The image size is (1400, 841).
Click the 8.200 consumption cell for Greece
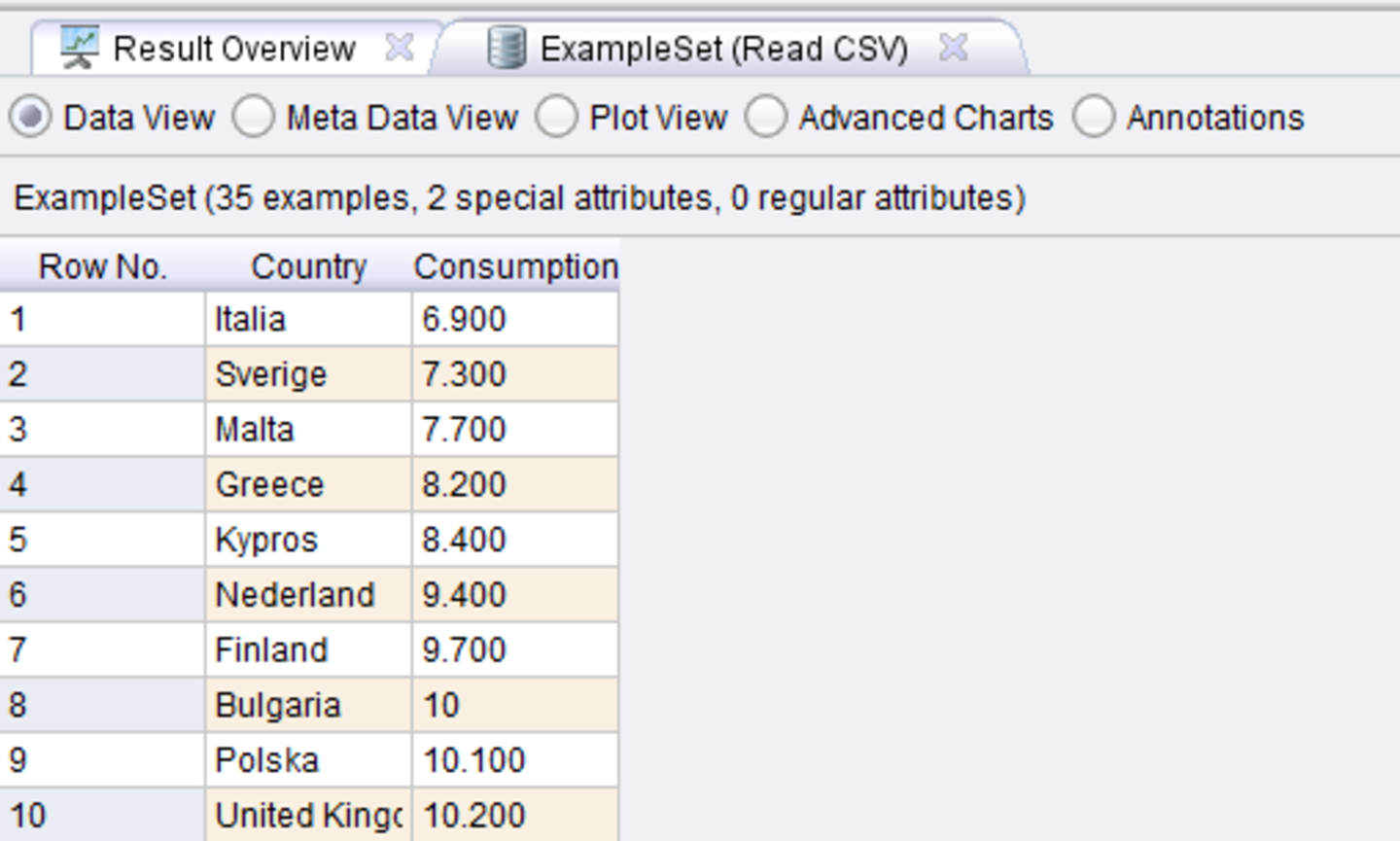pos(514,484)
